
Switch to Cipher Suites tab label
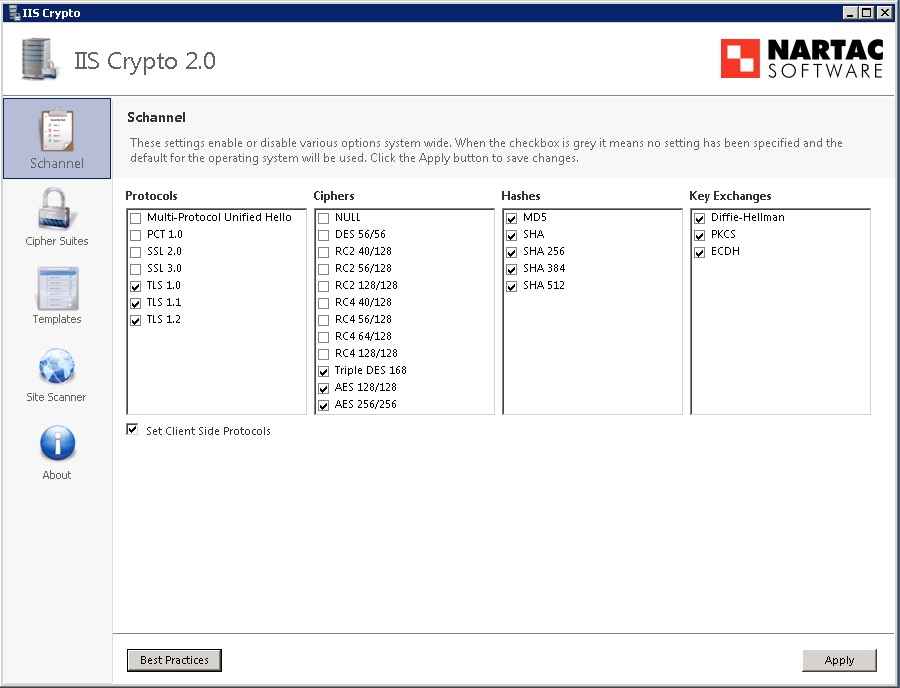[57, 241]
